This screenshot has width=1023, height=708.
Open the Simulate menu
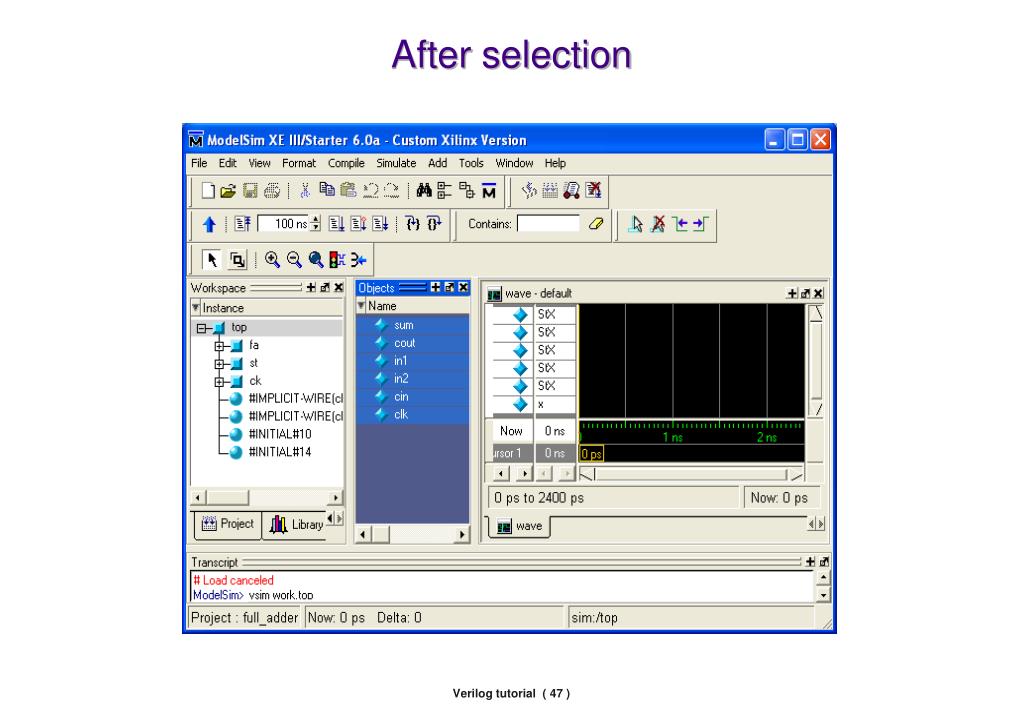(396, 163)
